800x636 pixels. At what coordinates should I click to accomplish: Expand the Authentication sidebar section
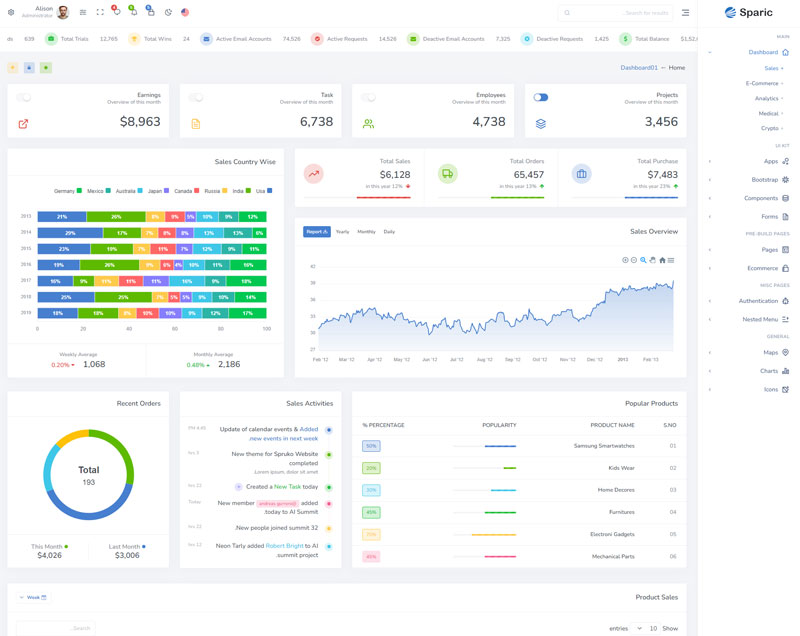[x=758, y=301]
